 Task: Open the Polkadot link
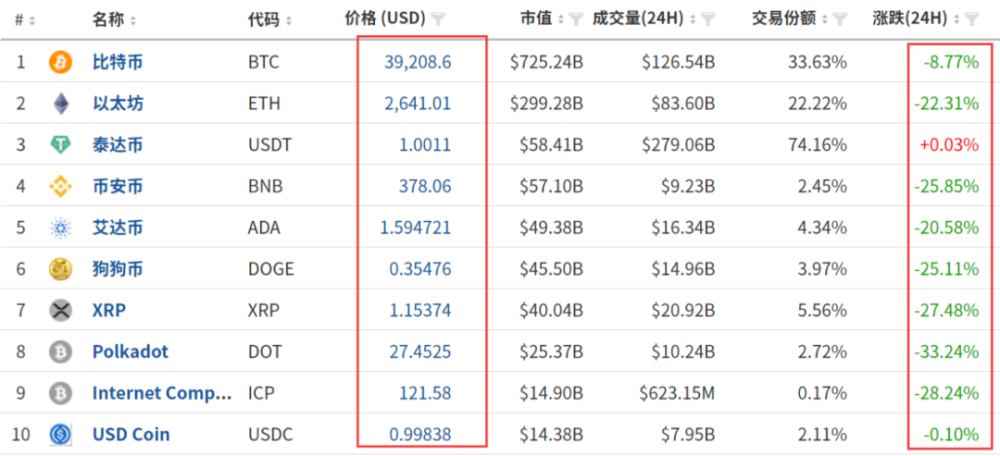click(131, 351)
